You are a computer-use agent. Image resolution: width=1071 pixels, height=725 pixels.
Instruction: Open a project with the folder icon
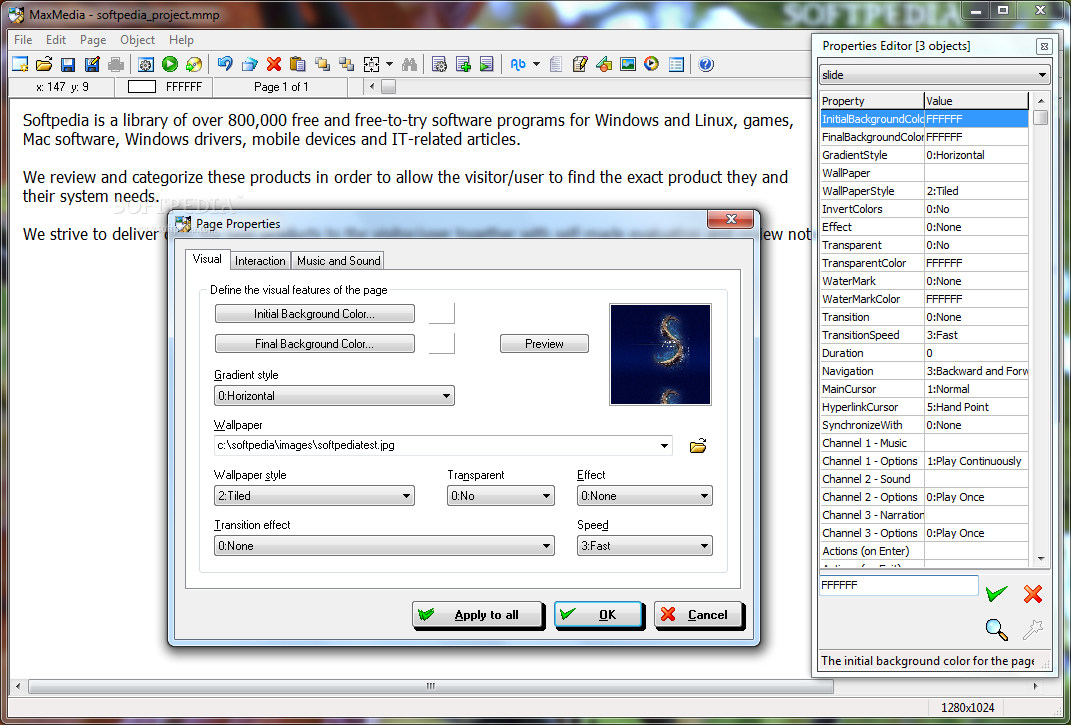[44, 64]
